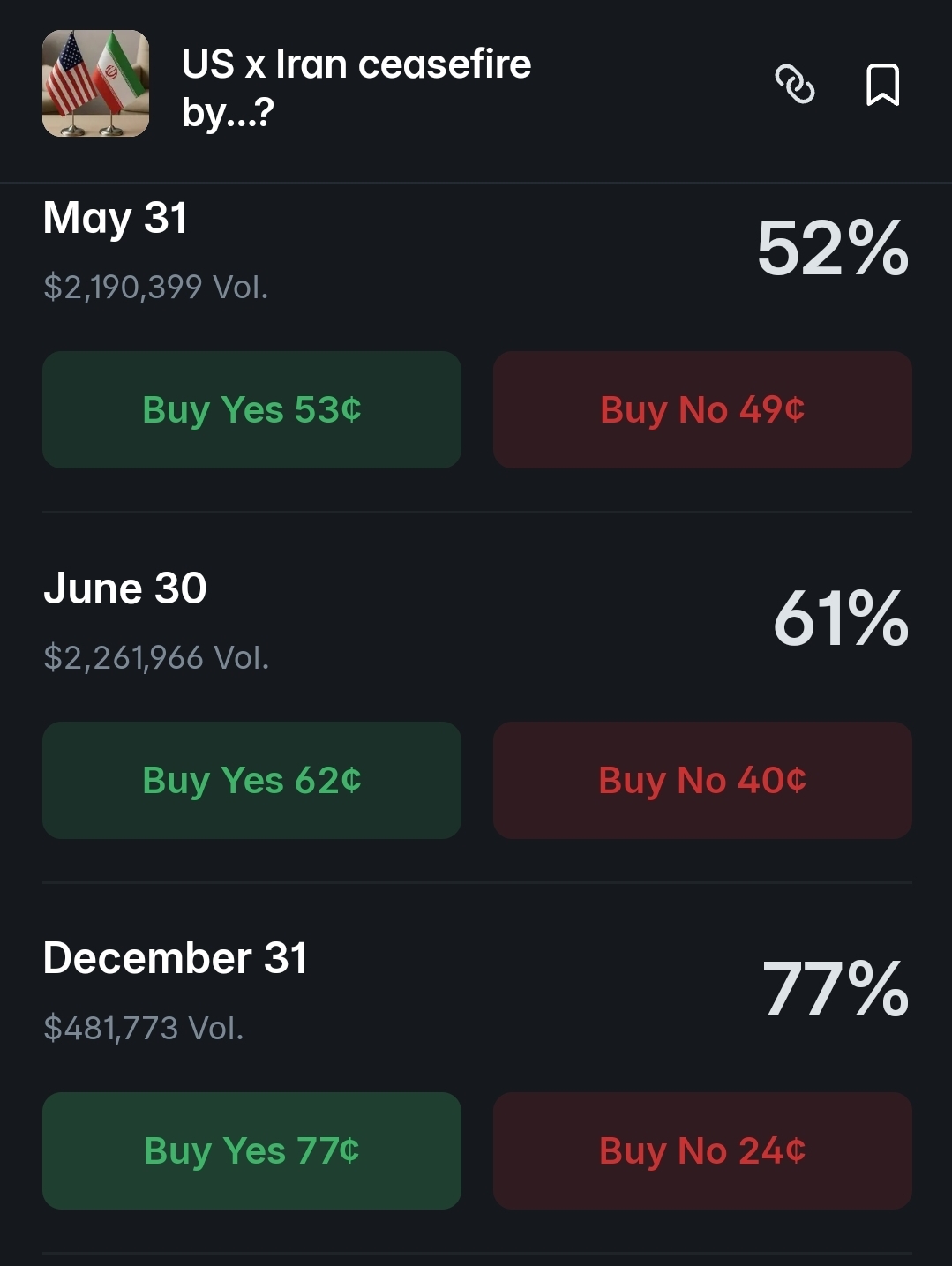This screenshot has width=952, height=1266.
Task: Select the May 31 outcome label
Action: pyautogui.click(x=116, y=218)
